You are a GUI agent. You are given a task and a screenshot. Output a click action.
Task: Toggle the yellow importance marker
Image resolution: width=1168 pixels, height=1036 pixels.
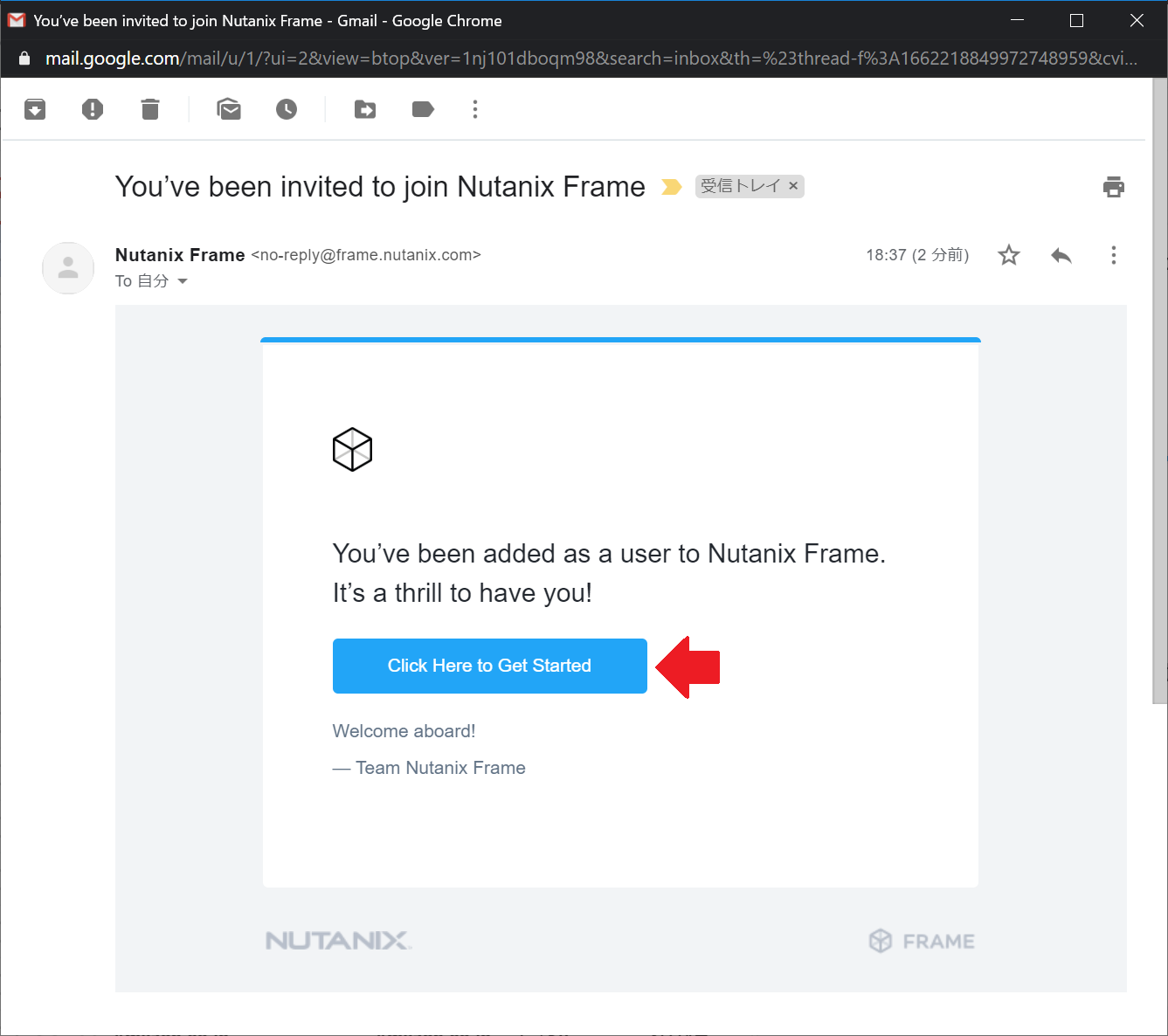(671, 187)
